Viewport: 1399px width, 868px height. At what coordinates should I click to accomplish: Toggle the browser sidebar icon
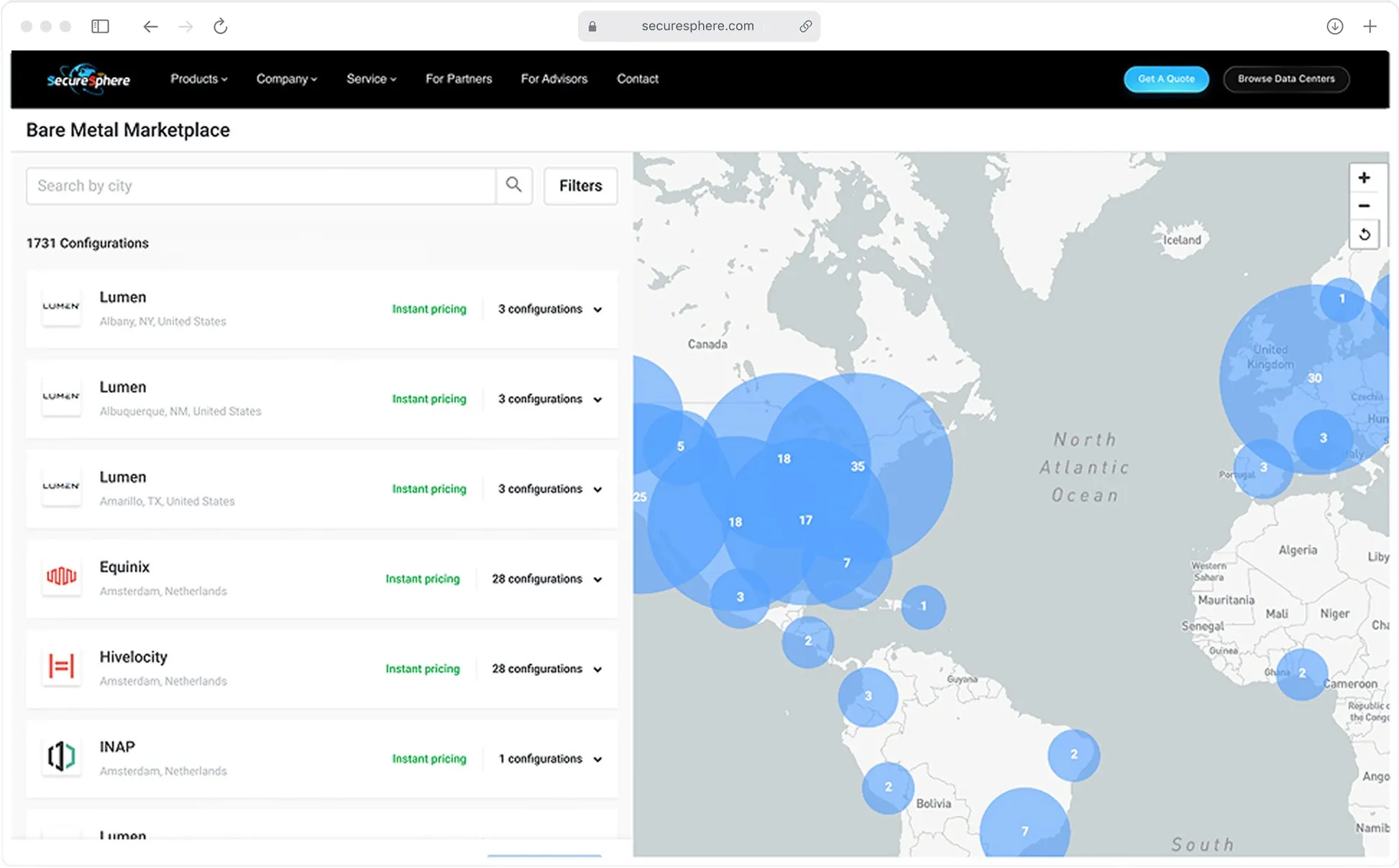point(100,27)
